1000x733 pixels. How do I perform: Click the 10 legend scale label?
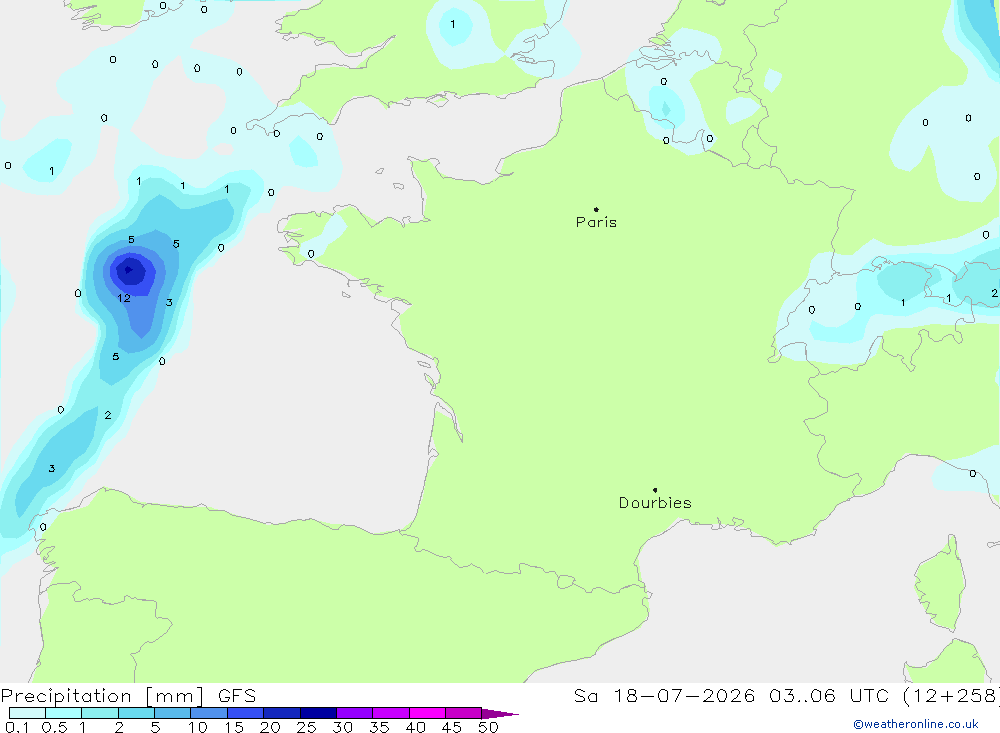(x=198, y=727)
